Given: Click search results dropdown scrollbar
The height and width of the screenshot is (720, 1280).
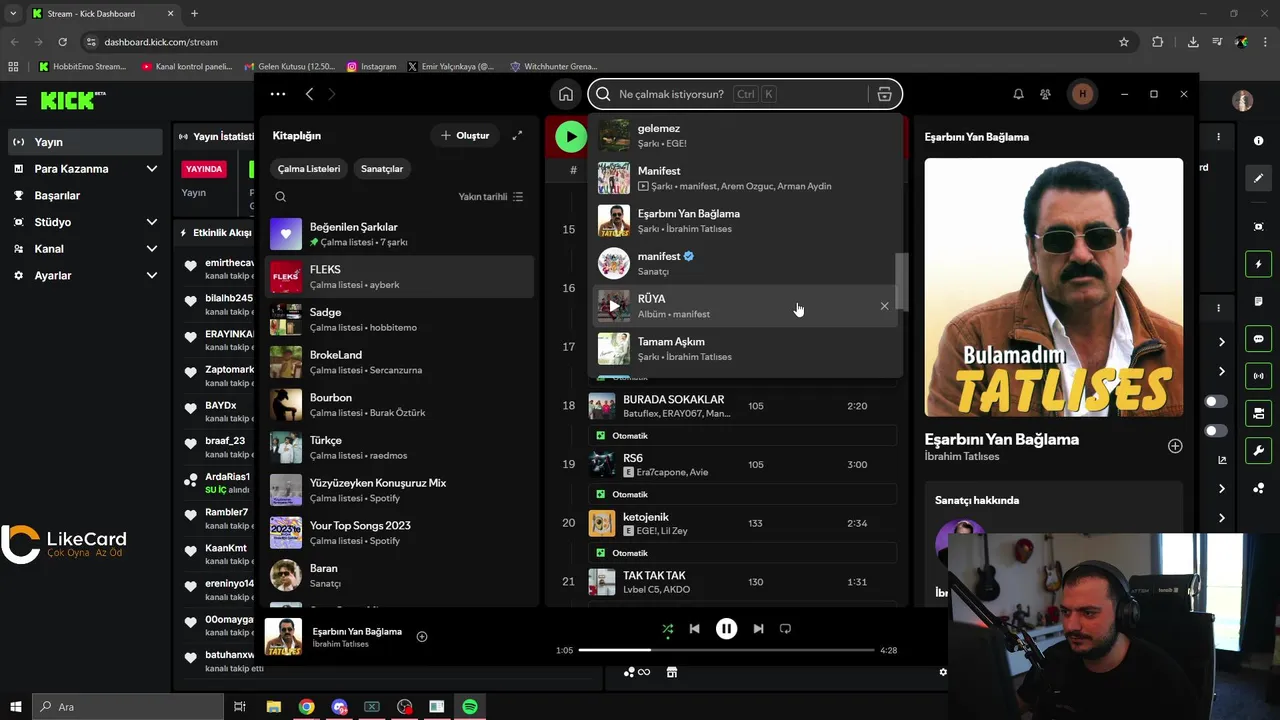Looking at the screenshot, I should coord(900,280).
